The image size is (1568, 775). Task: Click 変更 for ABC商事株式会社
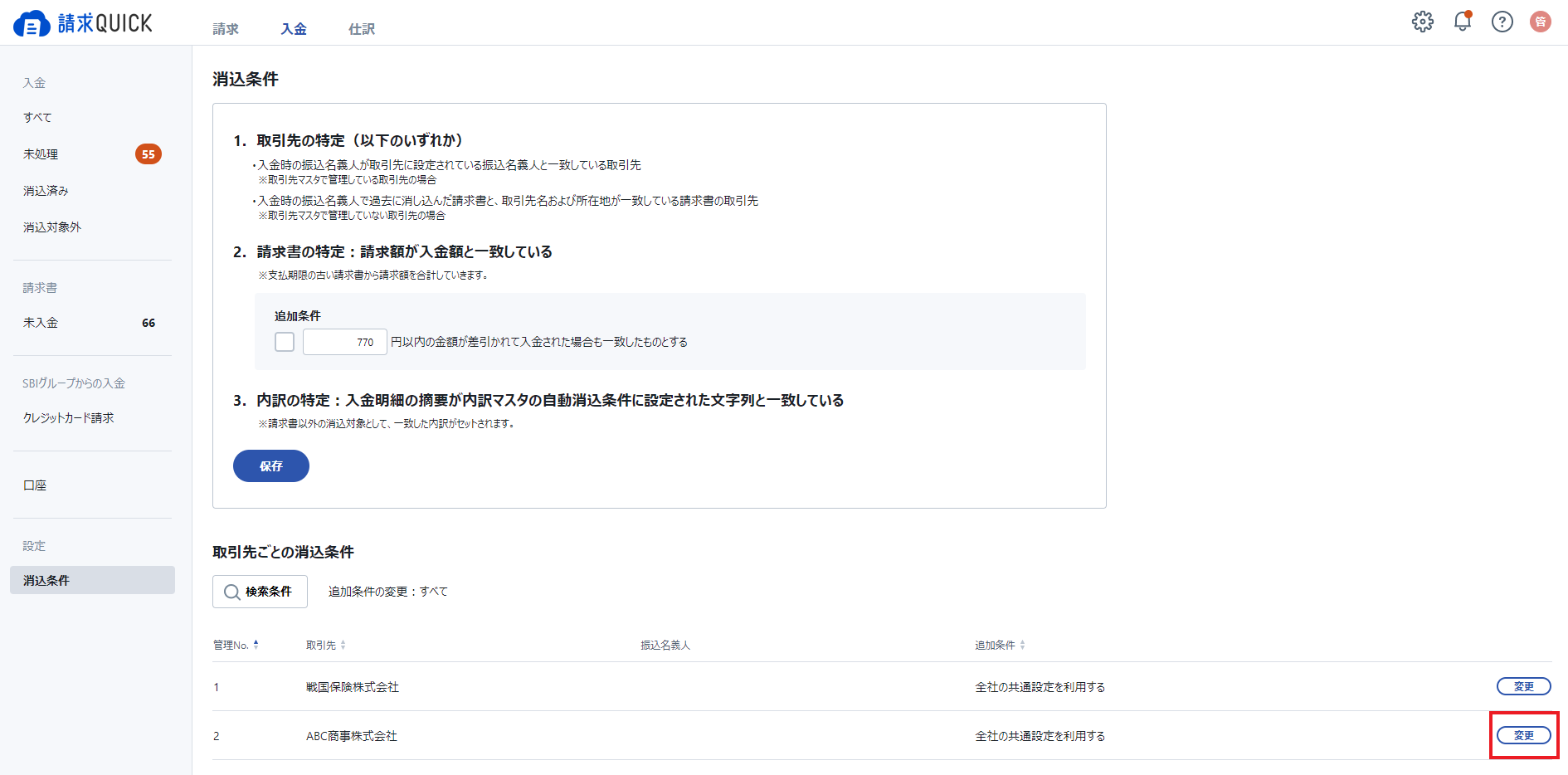(1523, 735)
